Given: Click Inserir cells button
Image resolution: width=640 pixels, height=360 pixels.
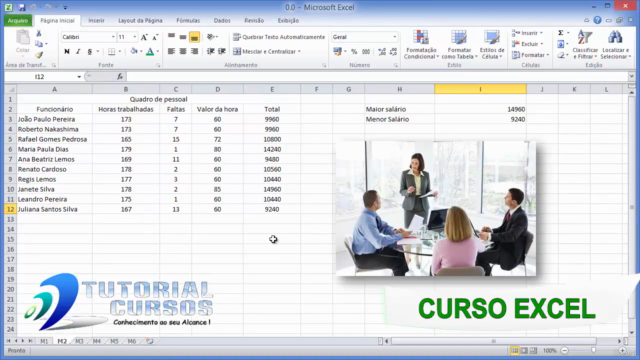Looking at the screenshot, I should tap(527, 33).
